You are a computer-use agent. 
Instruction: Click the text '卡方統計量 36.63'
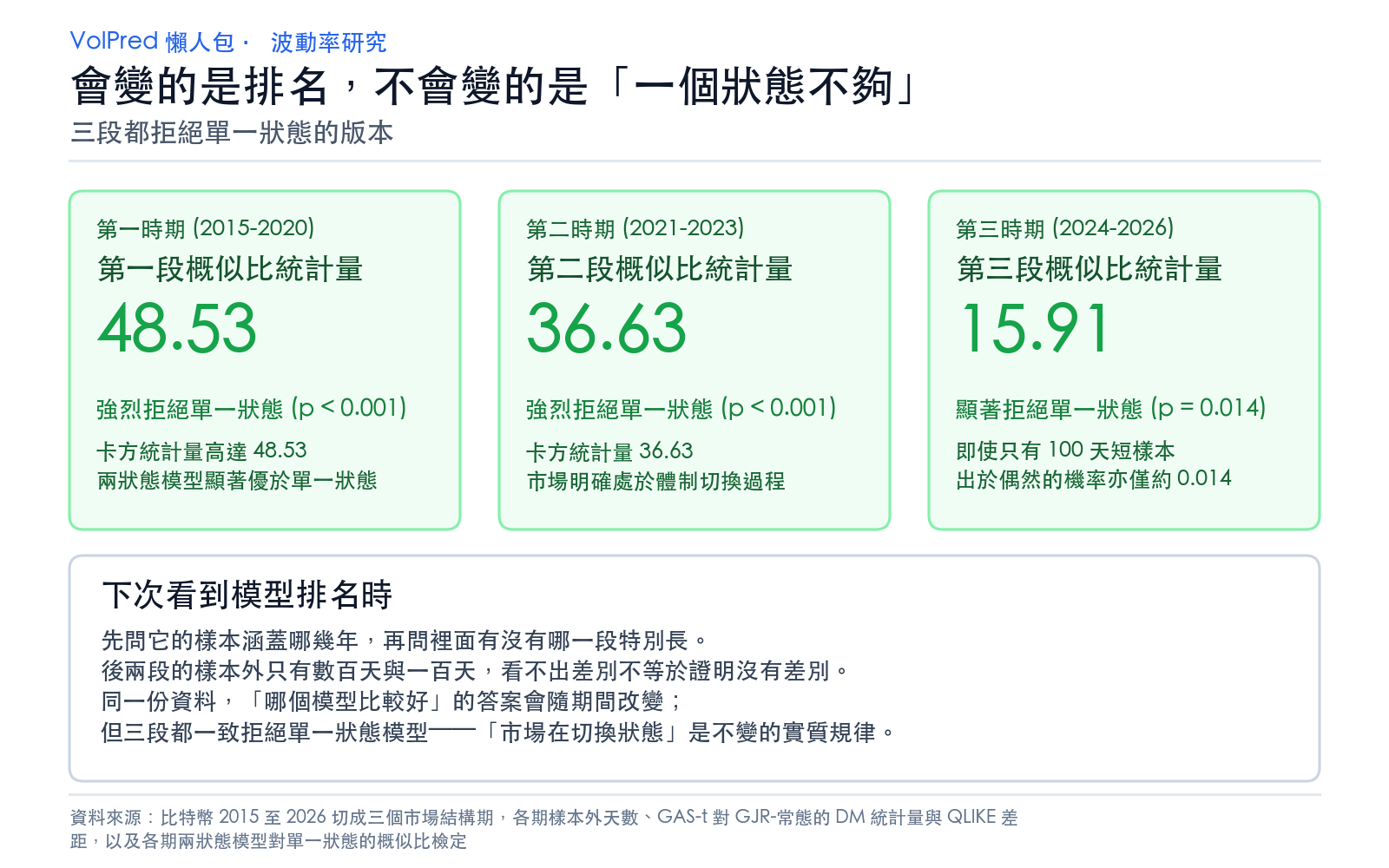click(x=609, y=451)
